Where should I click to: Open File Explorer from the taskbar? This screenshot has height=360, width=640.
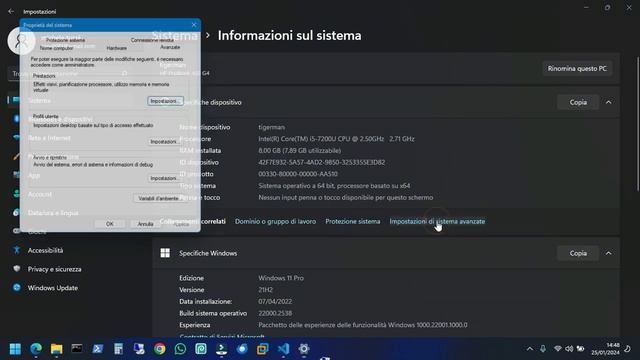click(x=56, y=349)
